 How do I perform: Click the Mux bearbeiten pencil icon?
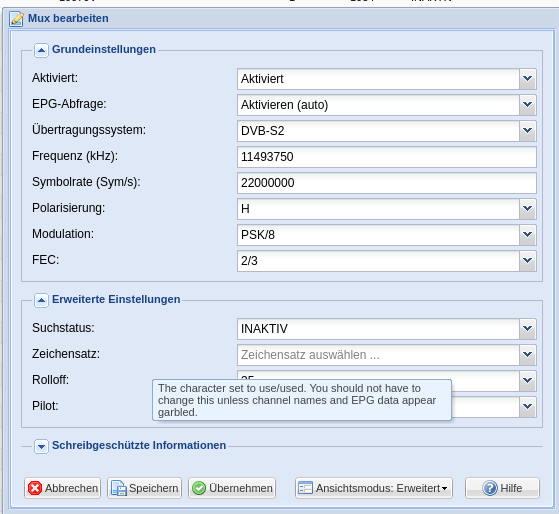pos(16,19)
